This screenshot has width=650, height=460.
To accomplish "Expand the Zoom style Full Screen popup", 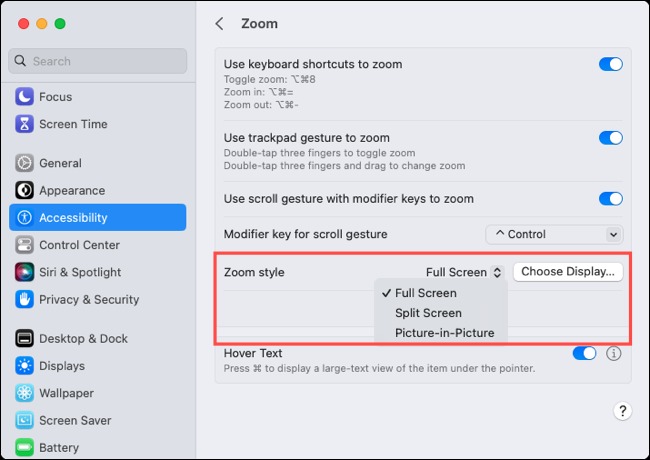I will [465, 272].
